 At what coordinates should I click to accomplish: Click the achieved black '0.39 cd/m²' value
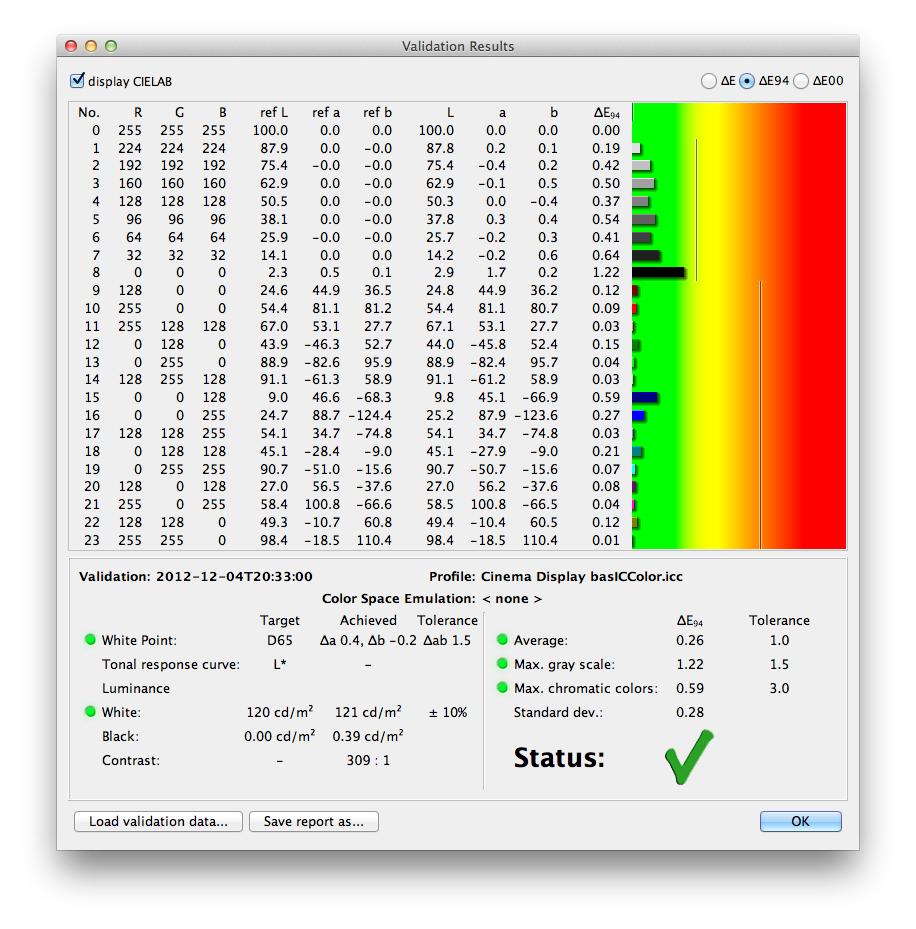(x=368, y=736)
